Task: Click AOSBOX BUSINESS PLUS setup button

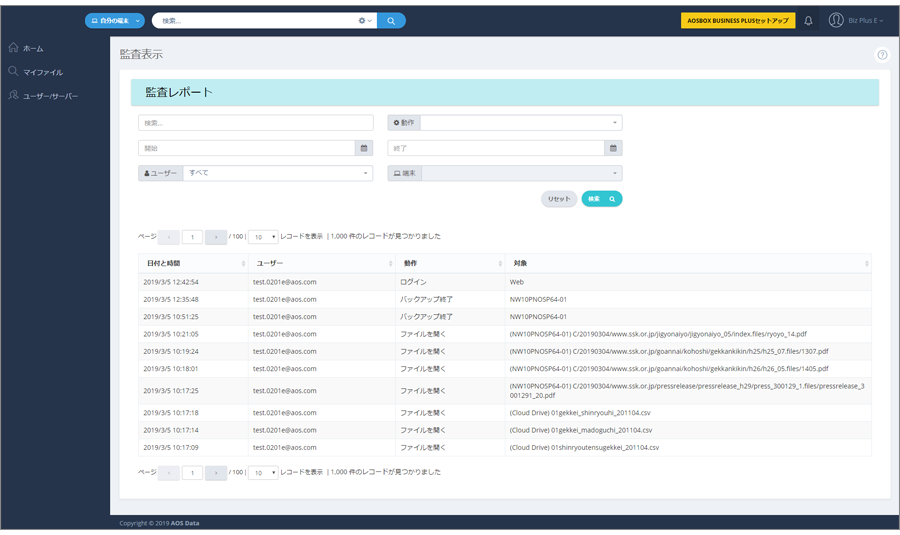Action: click(x=738, y=21)
